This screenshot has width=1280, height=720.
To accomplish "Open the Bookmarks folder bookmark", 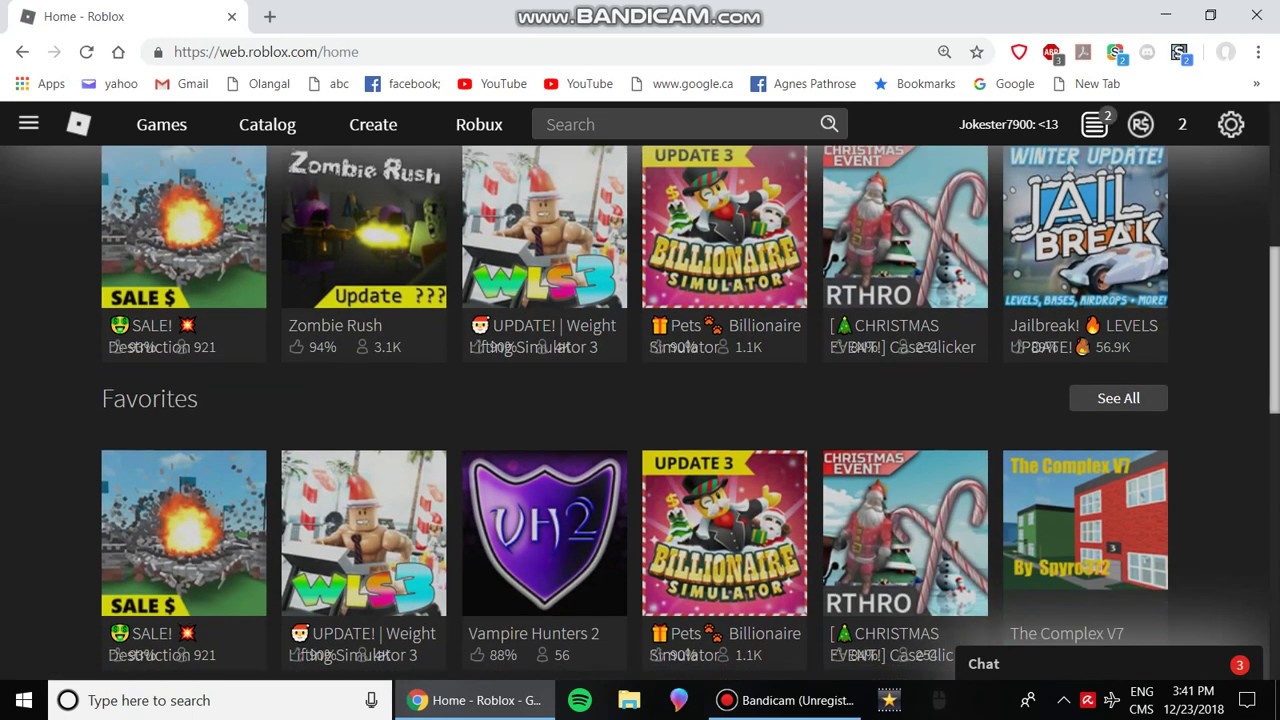I will (914, 84).
